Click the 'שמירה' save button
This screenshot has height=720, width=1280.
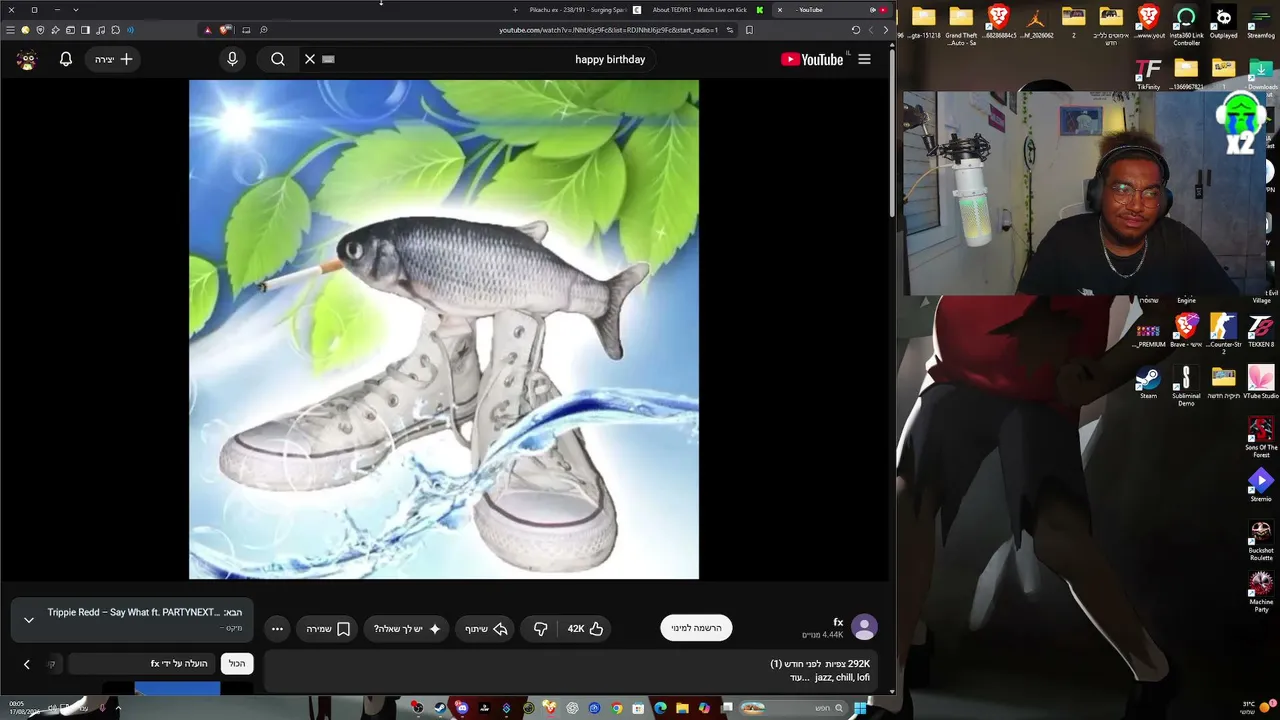point(328,629)
